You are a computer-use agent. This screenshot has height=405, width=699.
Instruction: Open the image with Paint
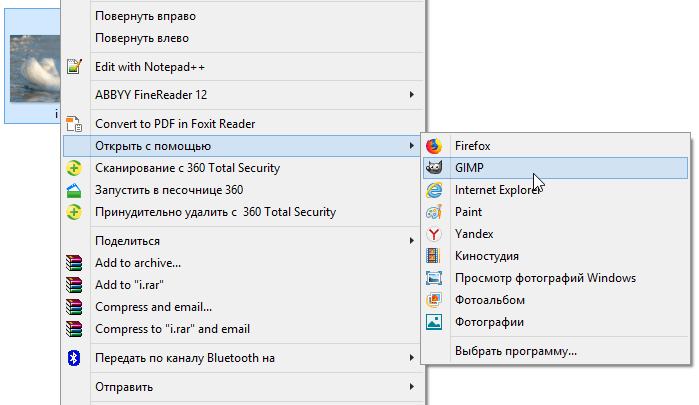coord(555,212)
